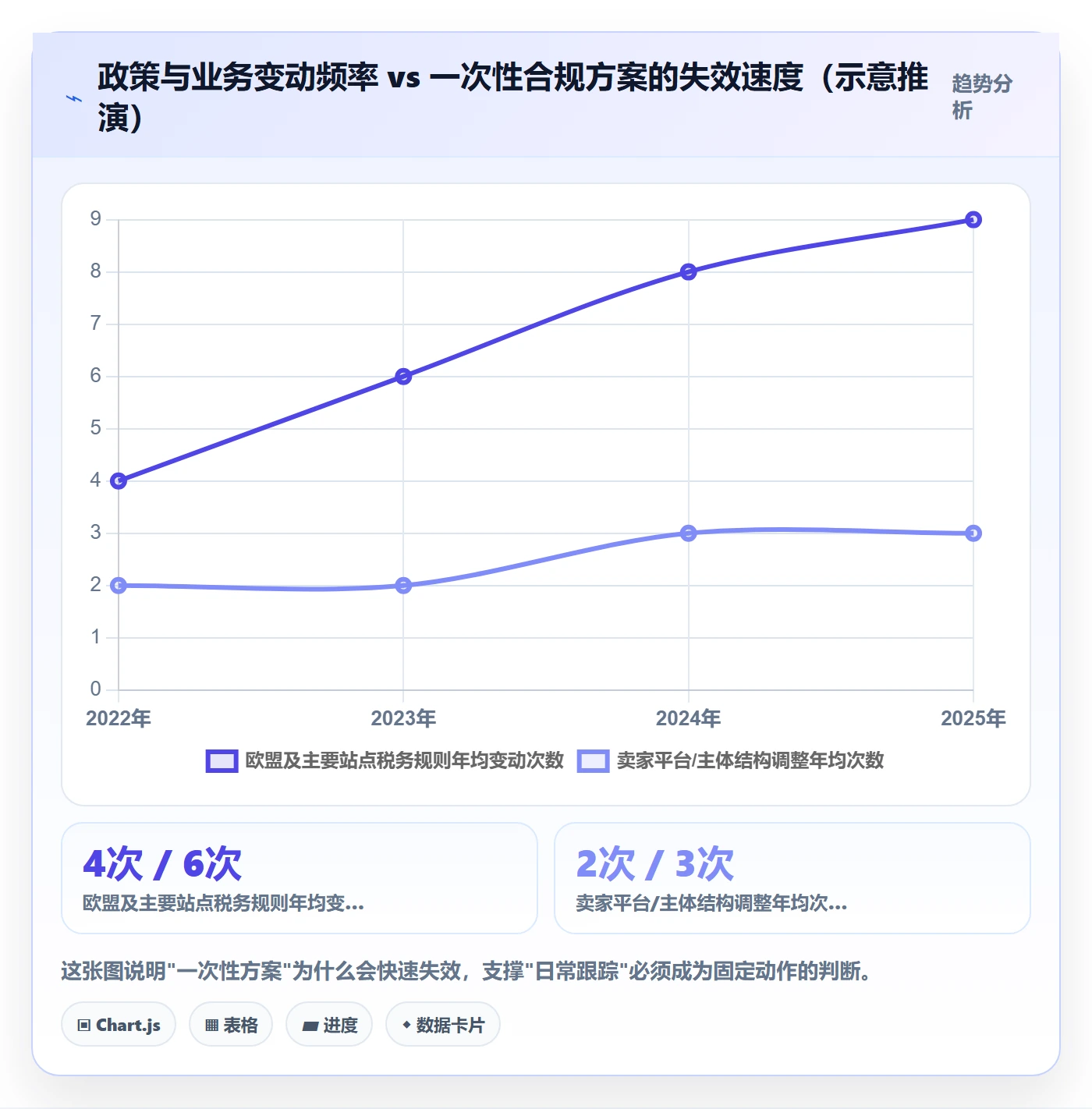Open the 2次 / 3次 data card

792,878
